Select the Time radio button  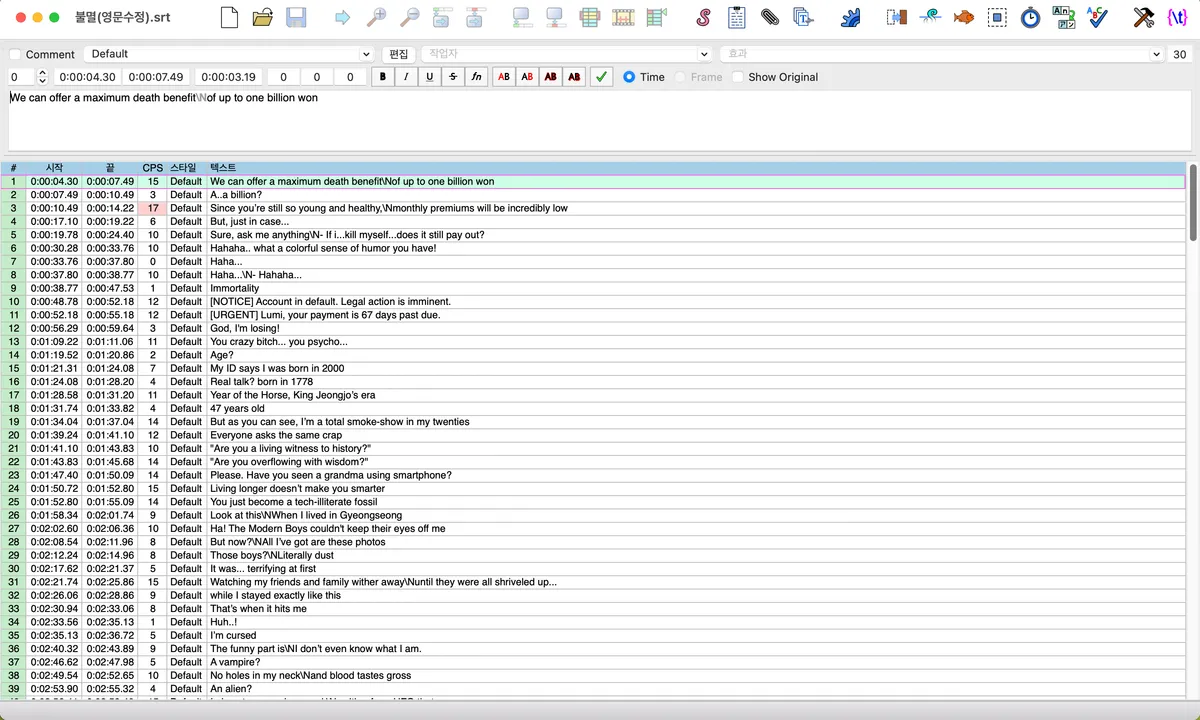pos(629,77)
